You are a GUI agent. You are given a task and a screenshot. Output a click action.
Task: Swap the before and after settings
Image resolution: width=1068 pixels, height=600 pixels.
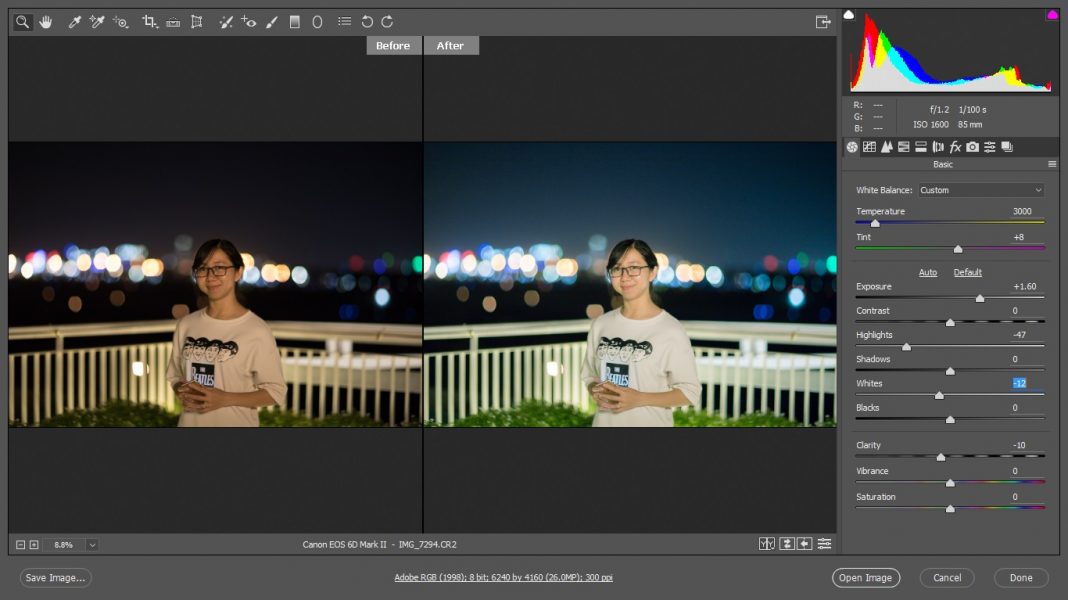coord(787,543)
